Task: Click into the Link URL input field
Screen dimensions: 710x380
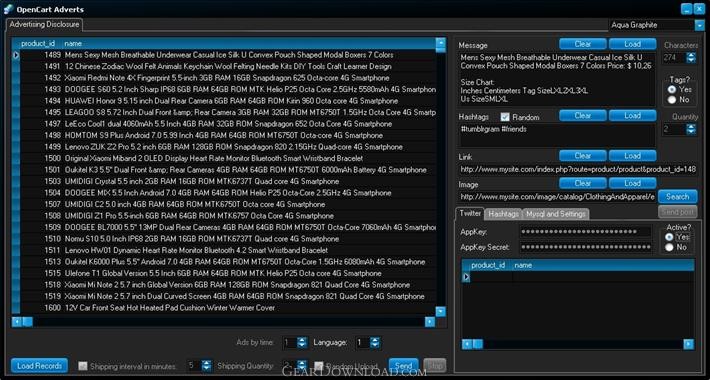Action: 578,169
